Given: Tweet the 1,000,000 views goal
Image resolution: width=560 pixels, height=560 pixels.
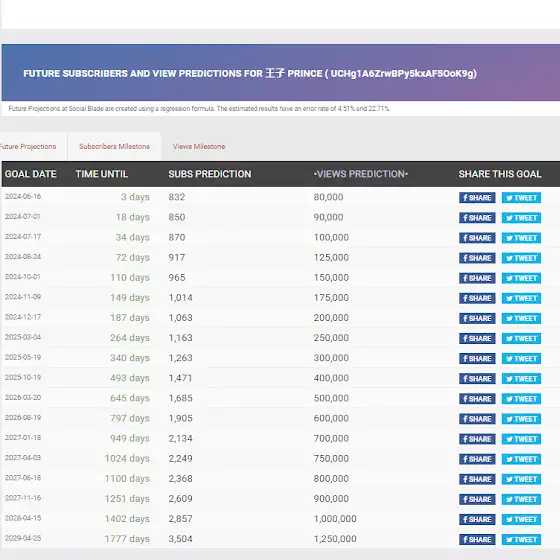Looking at the screenshot, I should pos(521,519).
